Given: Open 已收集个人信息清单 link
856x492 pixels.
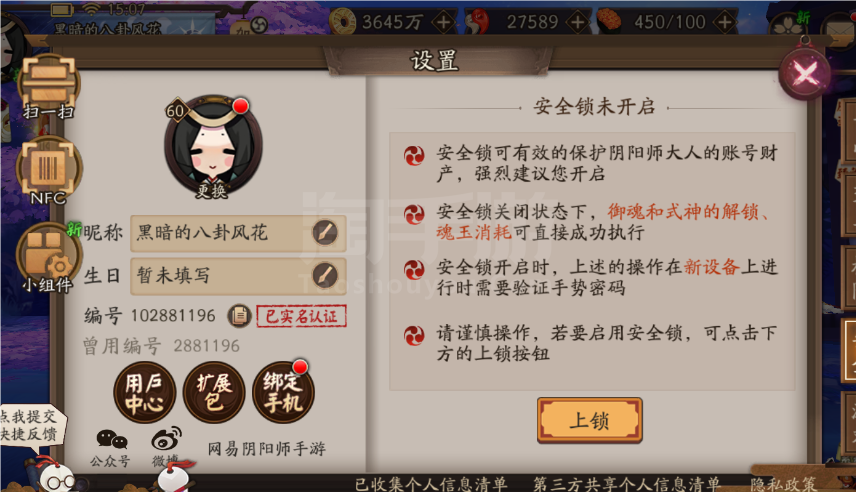Looking at the screenshot, I should (431, 484).
